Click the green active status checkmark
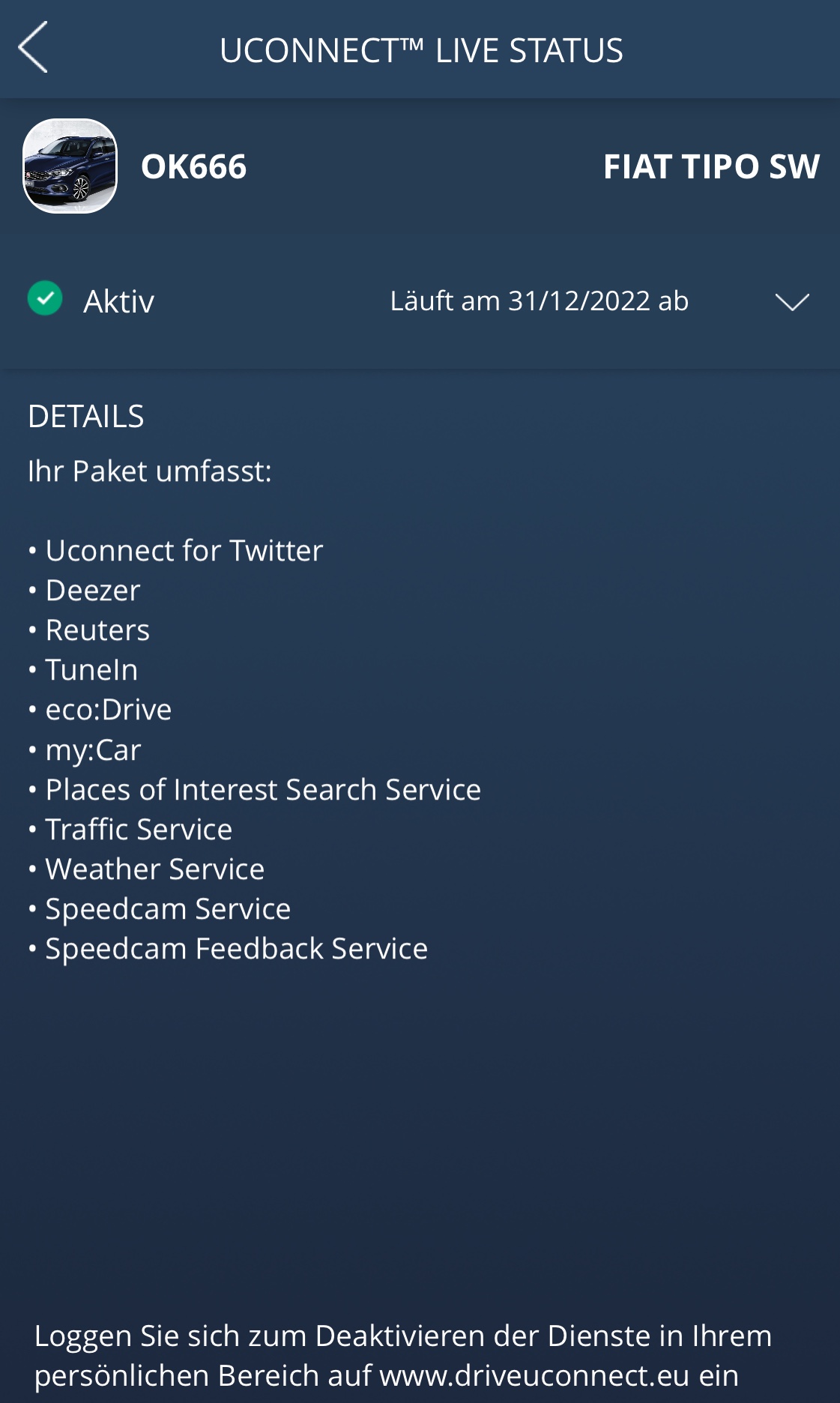The height and width of the screenshot is (1403, 840). pos(45,298)
